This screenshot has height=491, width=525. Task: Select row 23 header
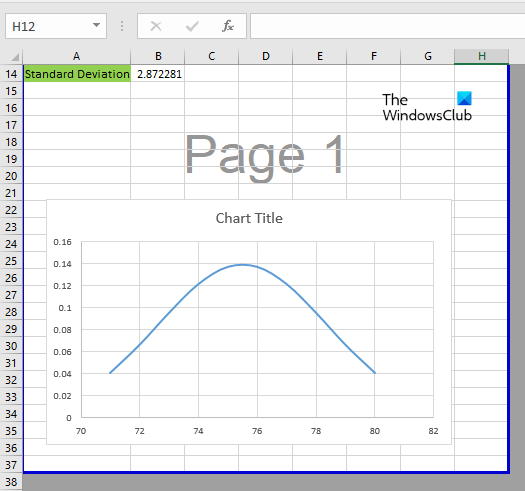(11, 227)
